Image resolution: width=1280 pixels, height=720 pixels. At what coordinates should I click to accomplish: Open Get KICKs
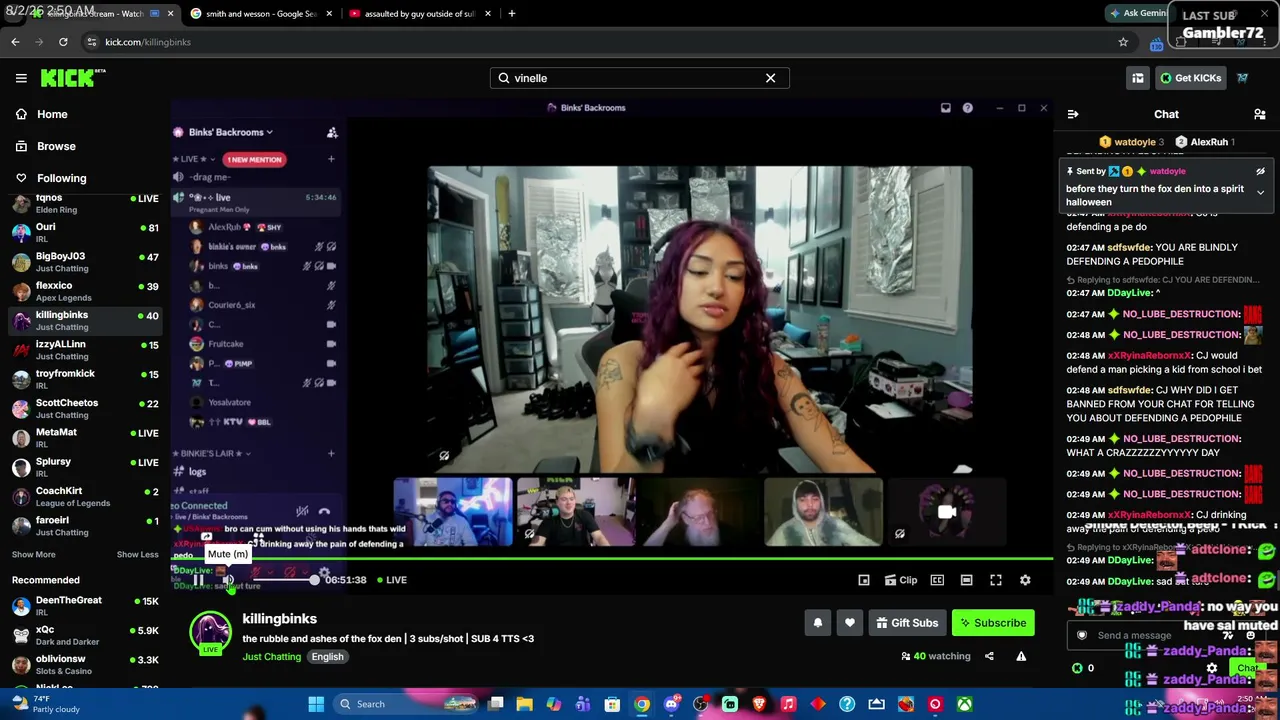coord(1190,78)
